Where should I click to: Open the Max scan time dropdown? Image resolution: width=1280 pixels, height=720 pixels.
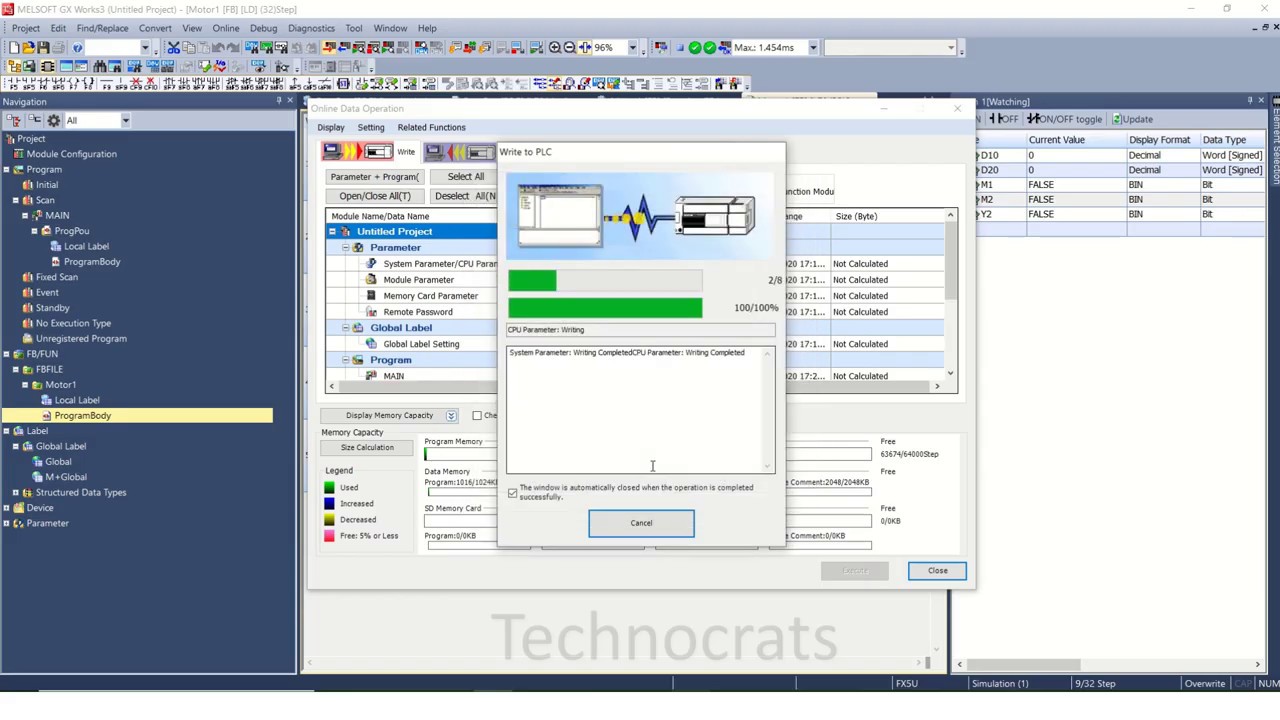tap(813, 47)
